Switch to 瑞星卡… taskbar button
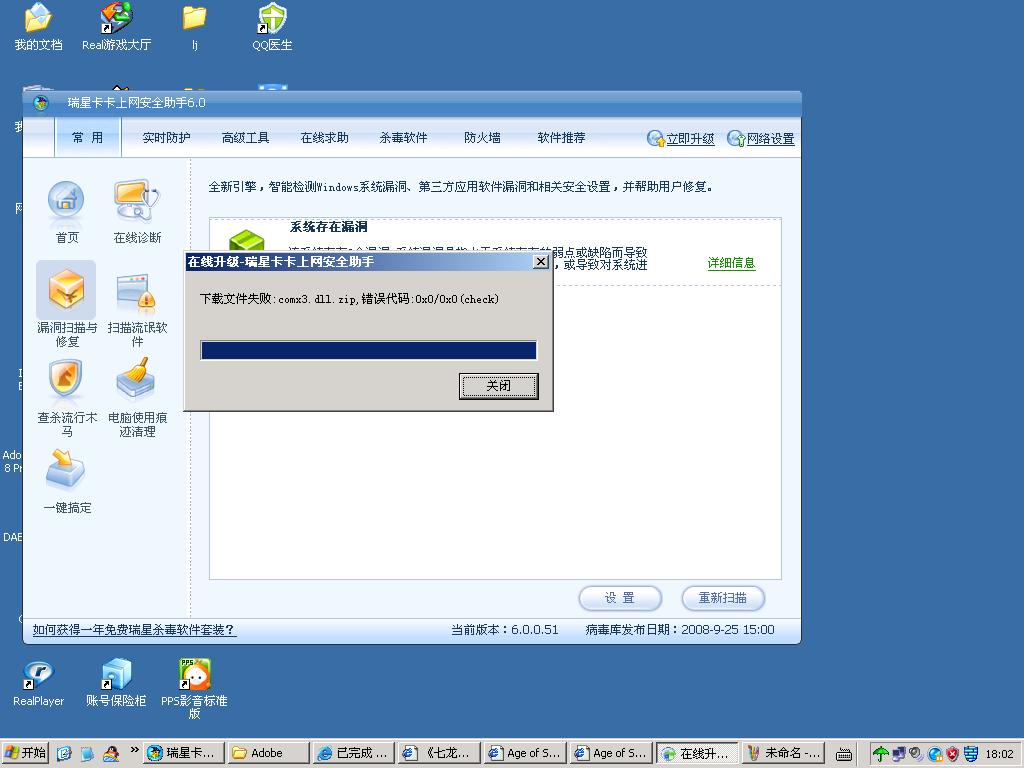This screenshot has height=768, width=1024. (184, 753)
